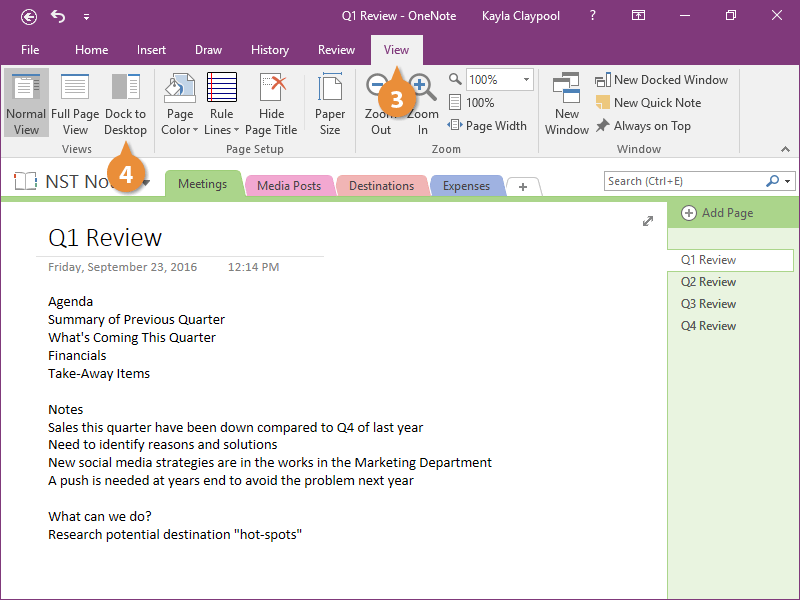Expand the Rule Lines dropdown
Screen dimensions: 800x600
click(222, 129)
